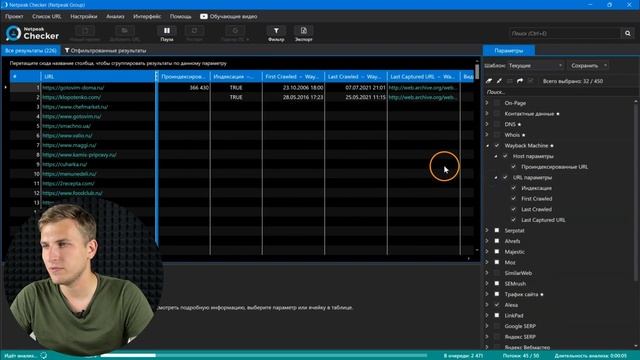Image resolution: width=640 pixels, height=360 pixels.
Task: Open link https://www.maggi.ru/
Action: 69,145
